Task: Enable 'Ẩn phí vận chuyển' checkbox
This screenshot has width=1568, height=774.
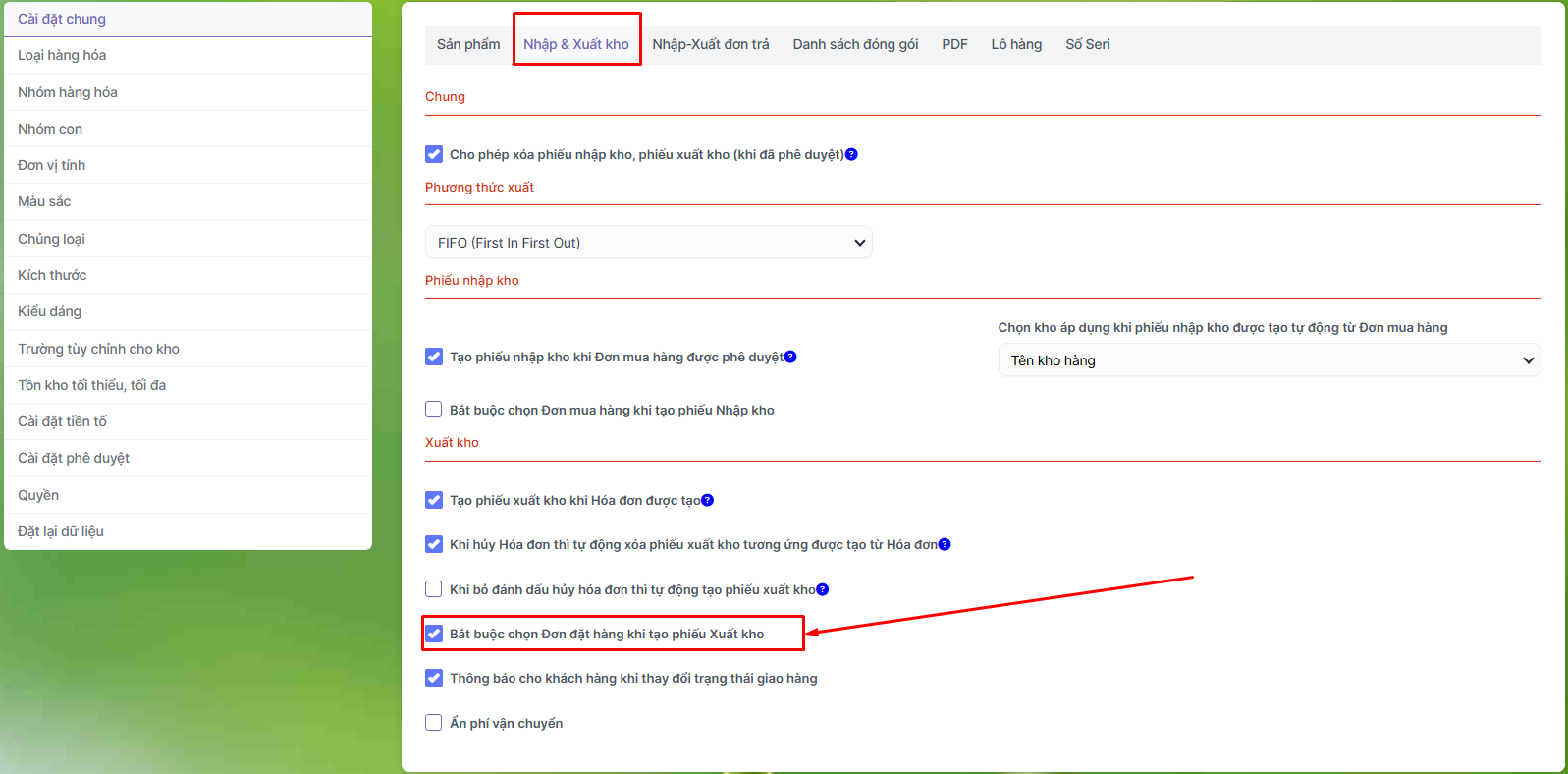Action: pos(434,723)
